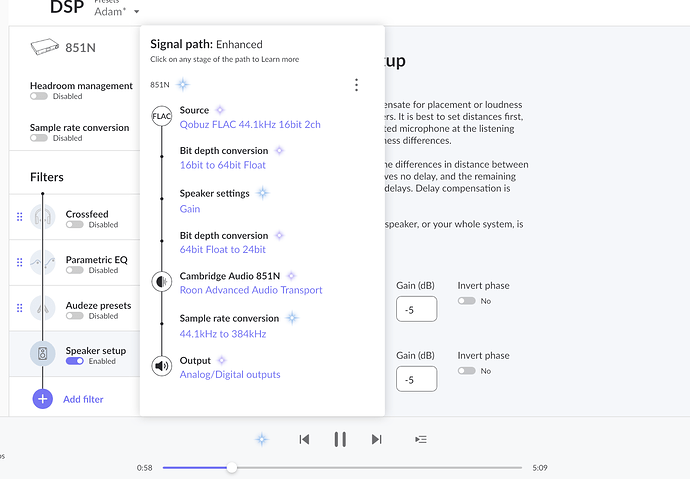Skip to the previous track
This screenshot has width=690, height=479.
pyautogui.click(x=304, y=439)
